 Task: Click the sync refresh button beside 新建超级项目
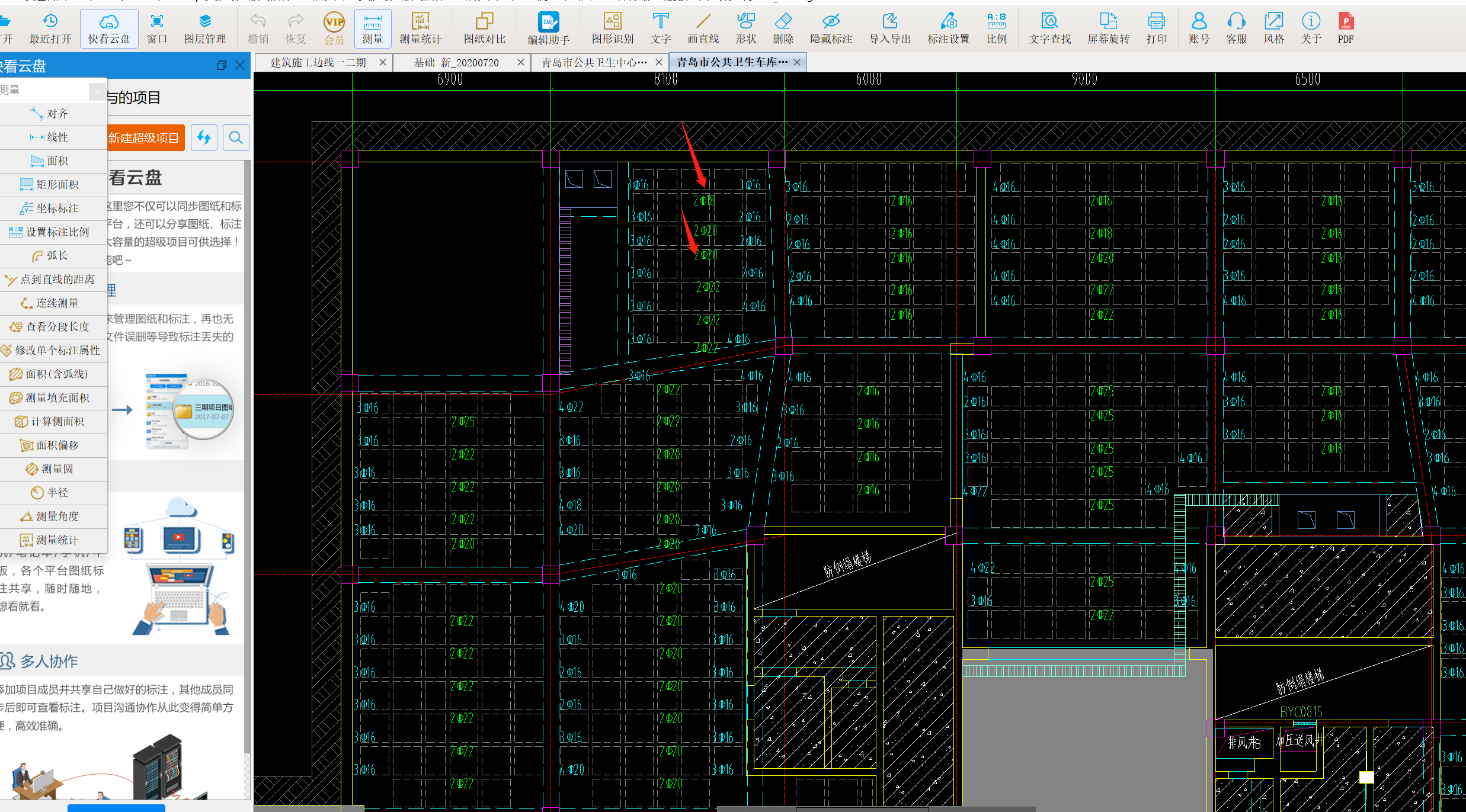pyautogui.click(x=204, y=138)
